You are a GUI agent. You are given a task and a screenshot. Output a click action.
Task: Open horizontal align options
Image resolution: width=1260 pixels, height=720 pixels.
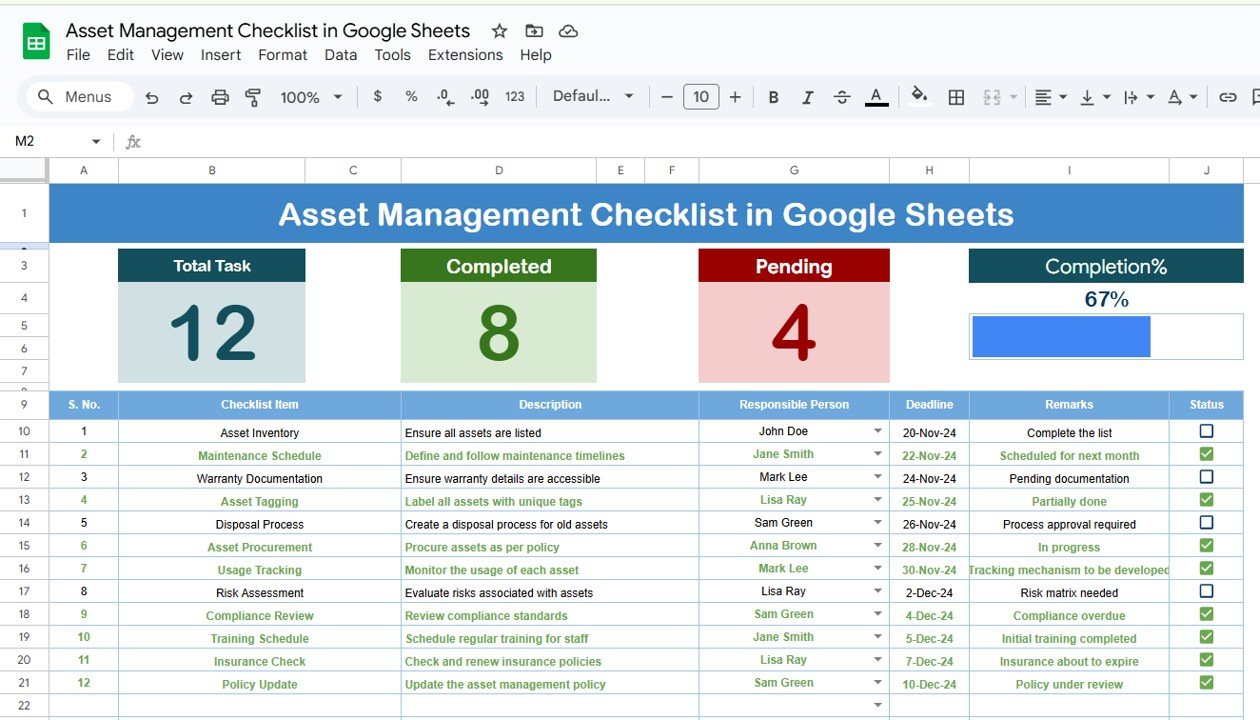point(1049,97)
